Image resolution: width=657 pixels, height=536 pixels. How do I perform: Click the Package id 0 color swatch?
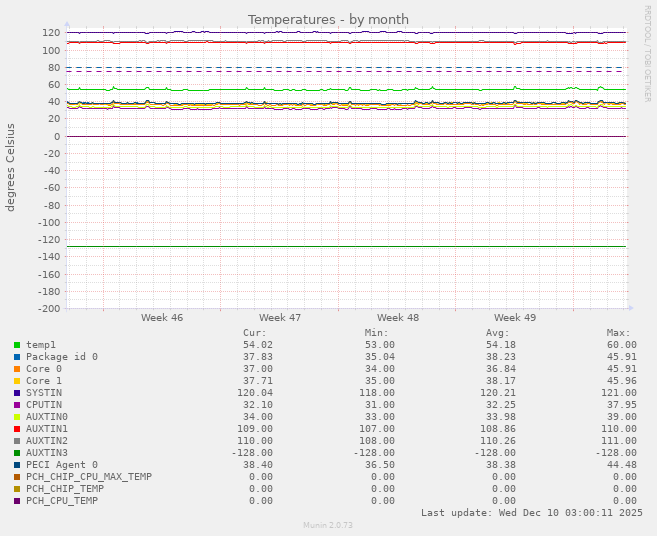coord(17,357)
